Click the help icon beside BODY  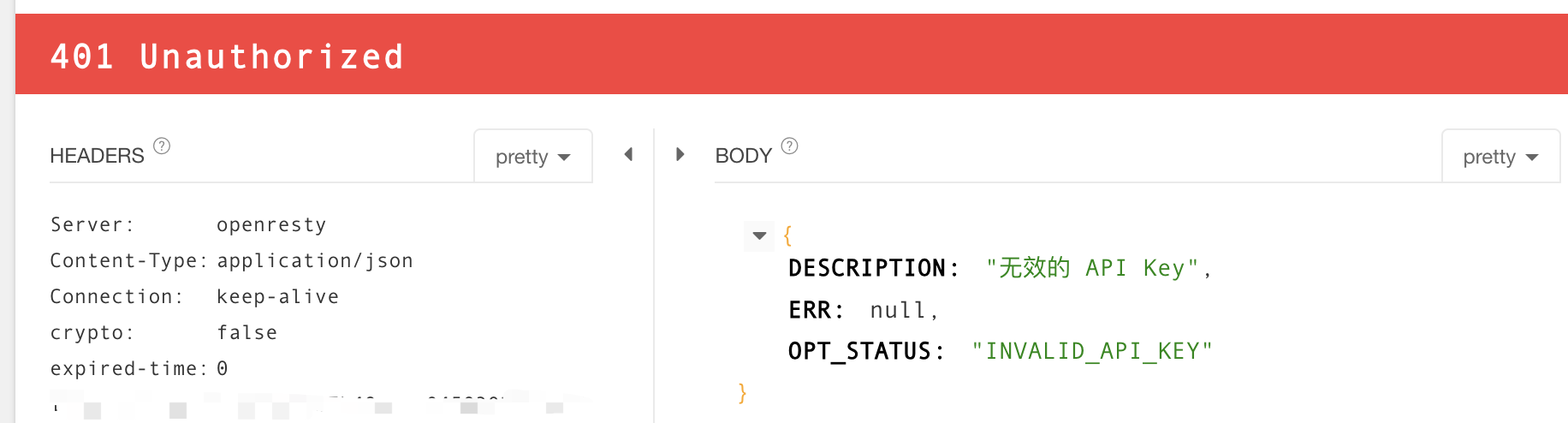tap(790, 146)
